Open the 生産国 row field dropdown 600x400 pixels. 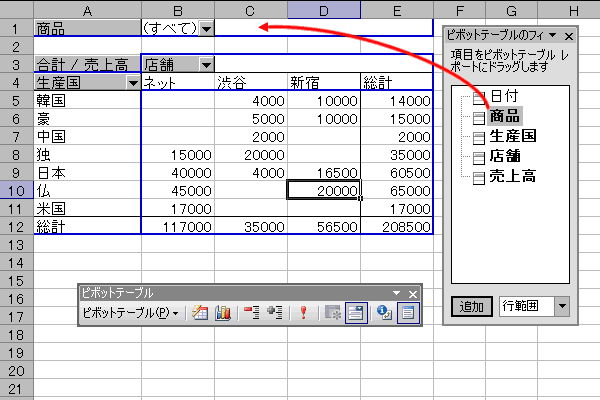coord(133,83)
